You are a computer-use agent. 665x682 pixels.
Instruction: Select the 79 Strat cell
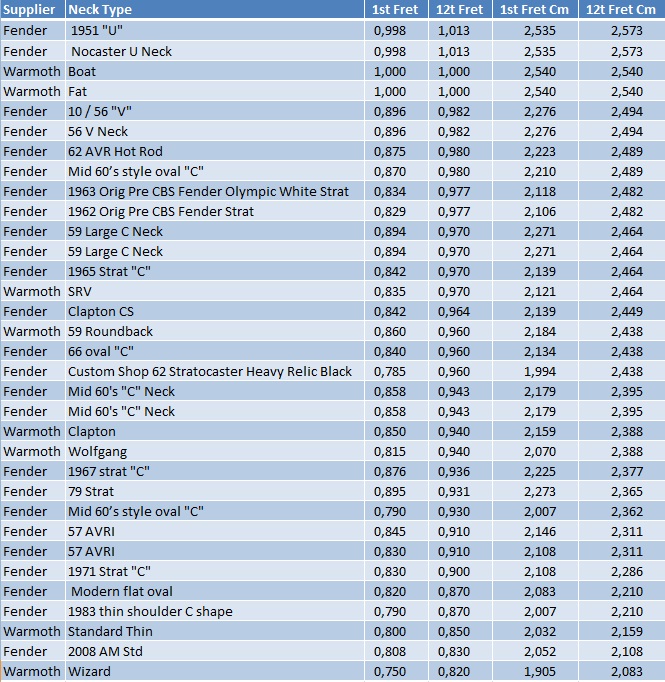215,491
